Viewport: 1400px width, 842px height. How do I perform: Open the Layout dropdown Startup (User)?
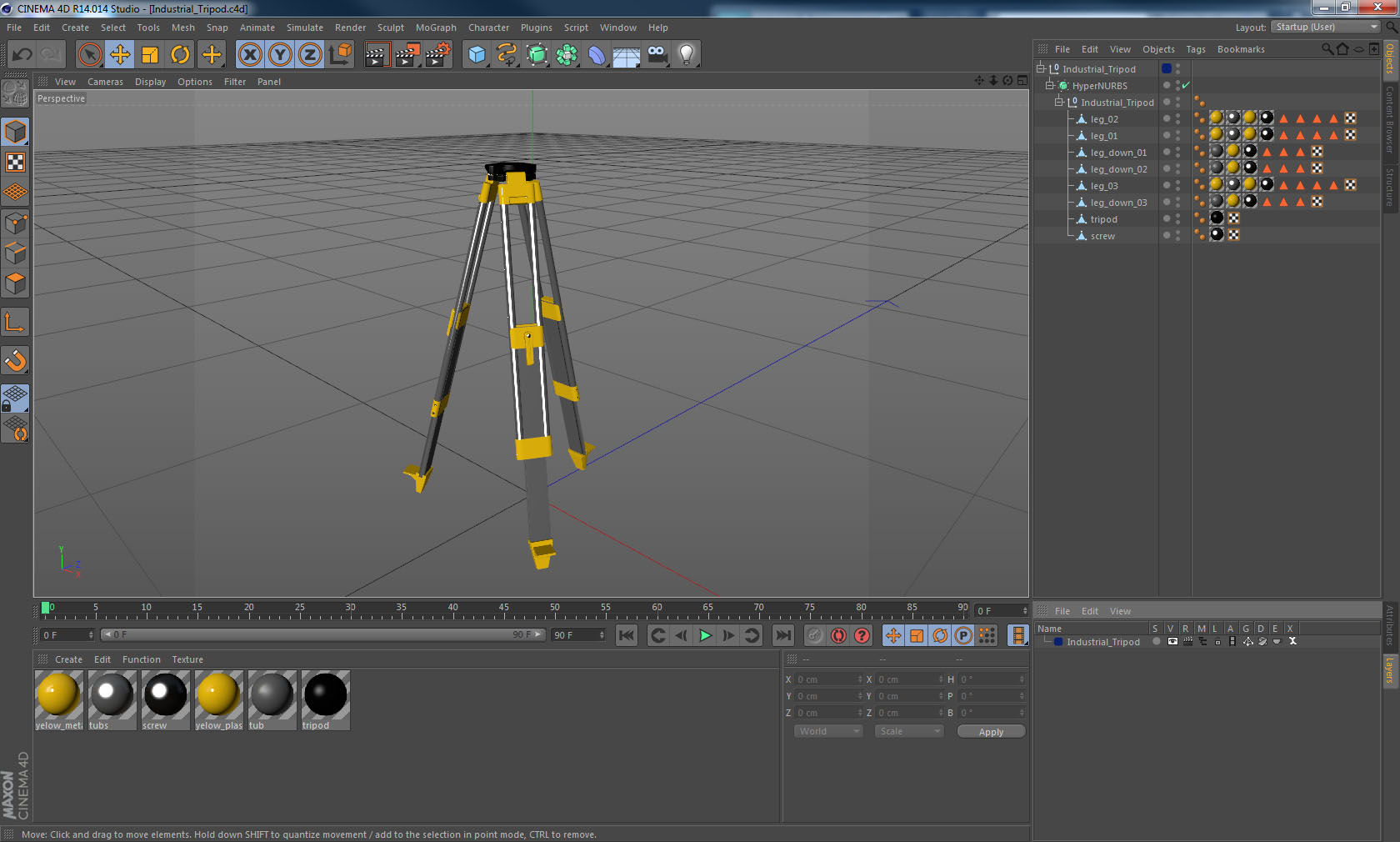(x=1326, y=28)
